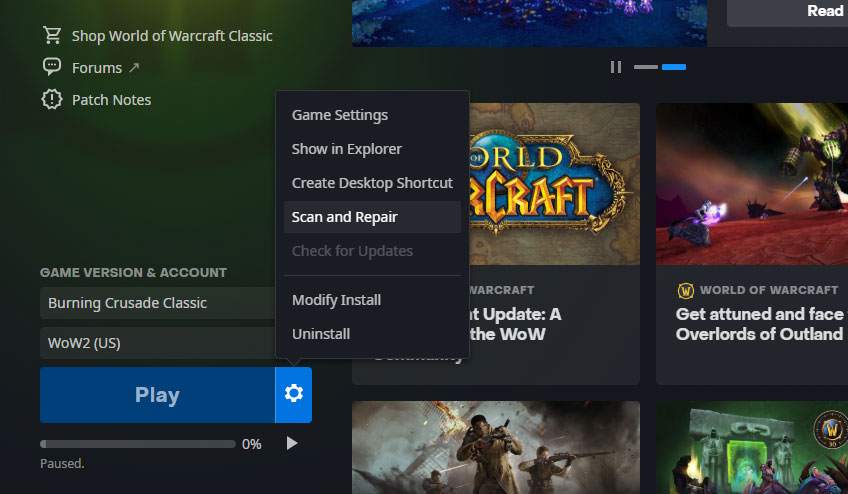Select Game Settings from the options menu
Viewport: 848px width, 494px height.
(372, 115)
